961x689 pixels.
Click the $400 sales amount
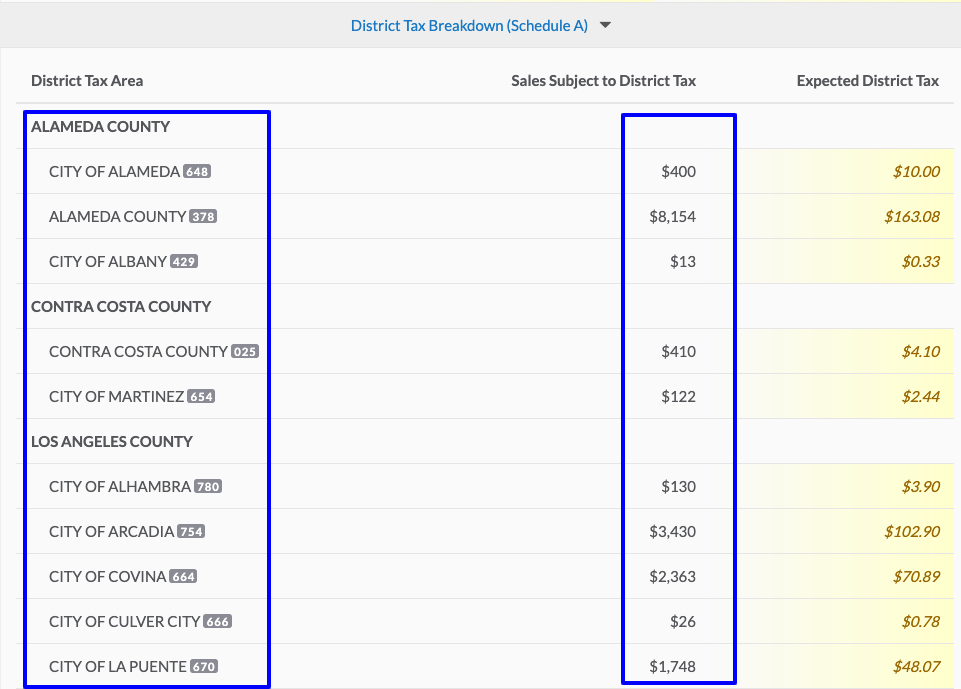click(678, 172)
